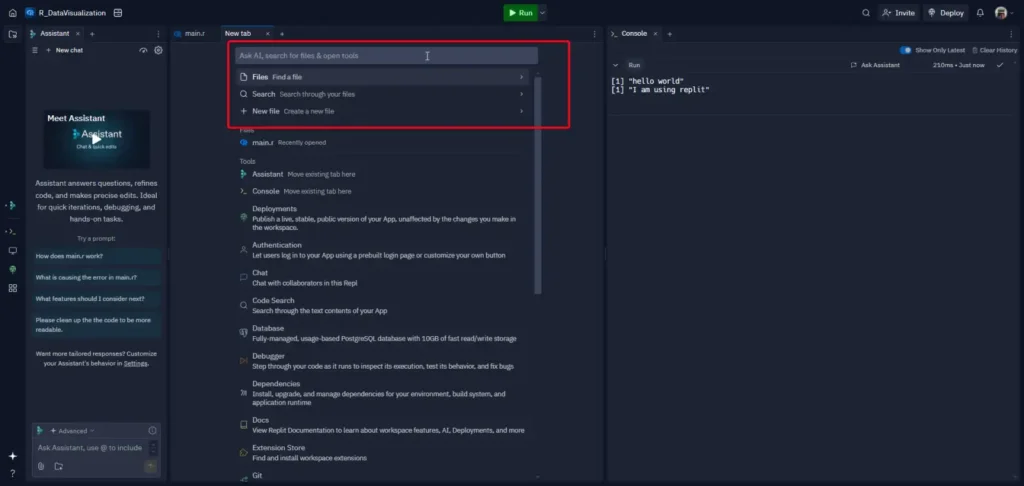Expand the Files Find a file row arrow

coord(521,77)
